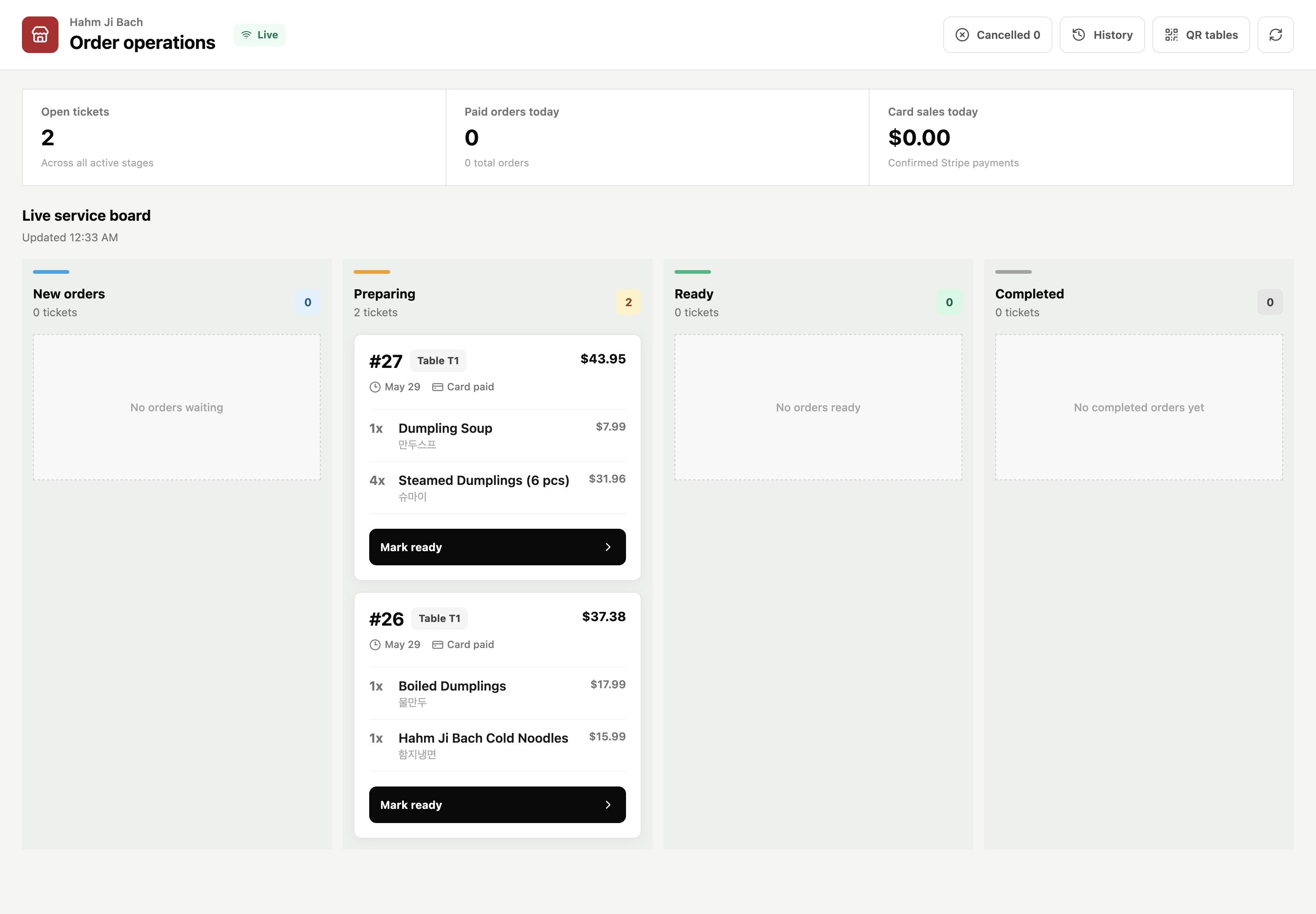Click the Live connection status badge

[x=260, y=35]
